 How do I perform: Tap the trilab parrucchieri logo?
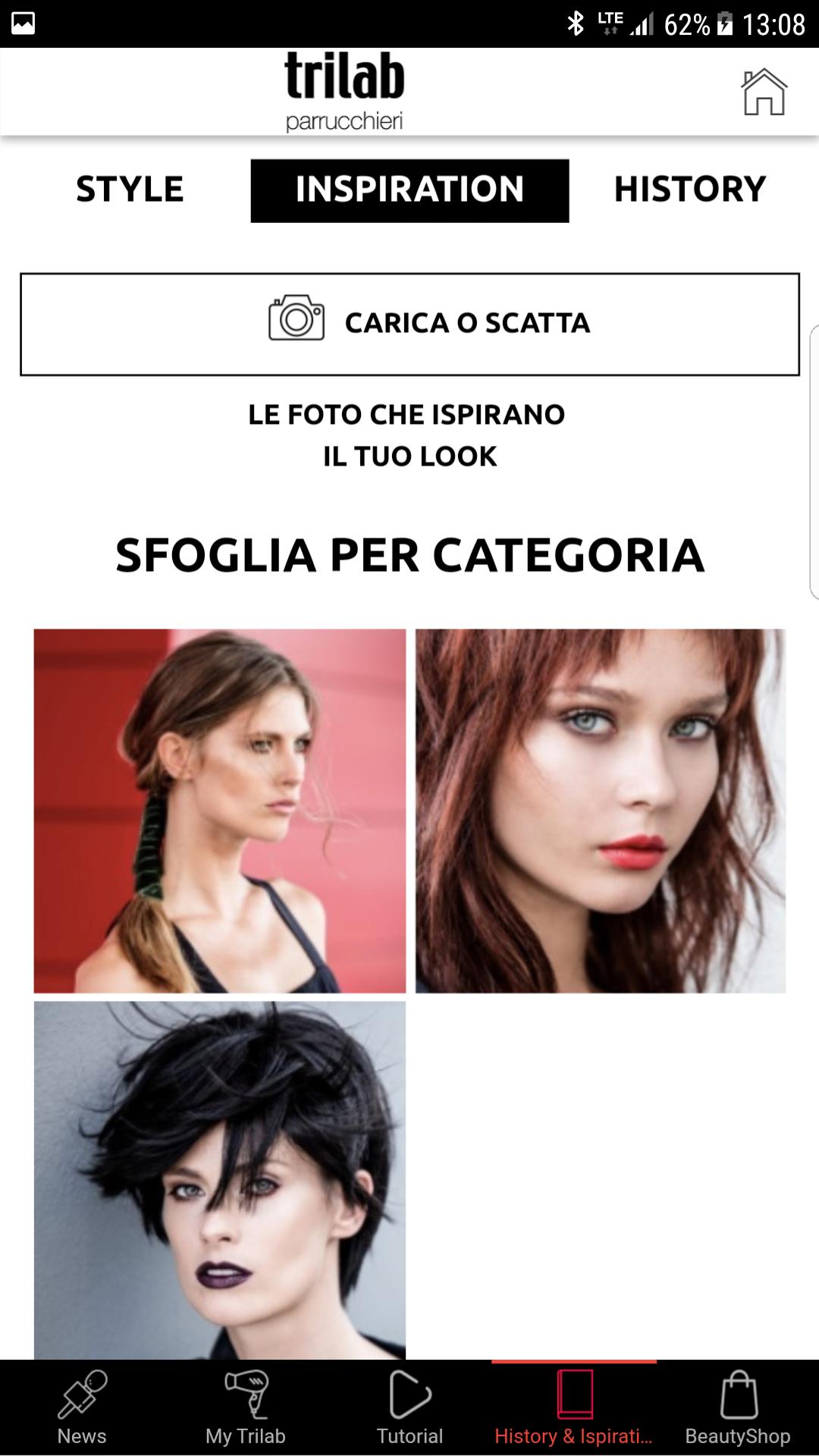pyautogui.click(x=344, y=92)
